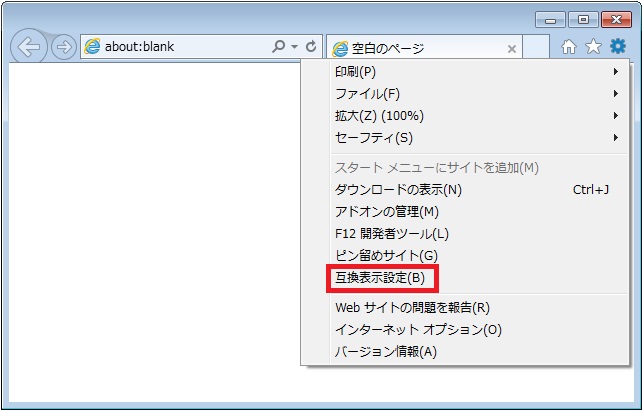
Task: Click the Internet Explorer icon in address bar
Action: (x=92, y=47)
